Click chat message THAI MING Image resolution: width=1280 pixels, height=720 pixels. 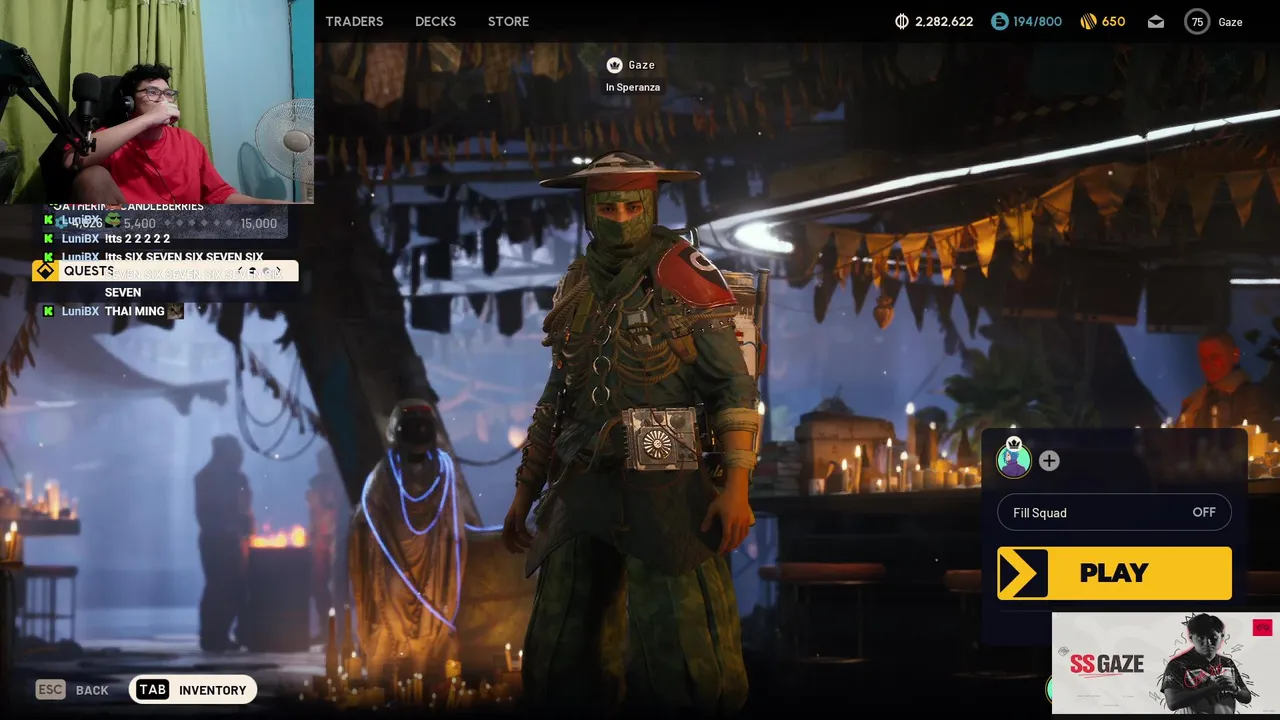click(134, 311)
